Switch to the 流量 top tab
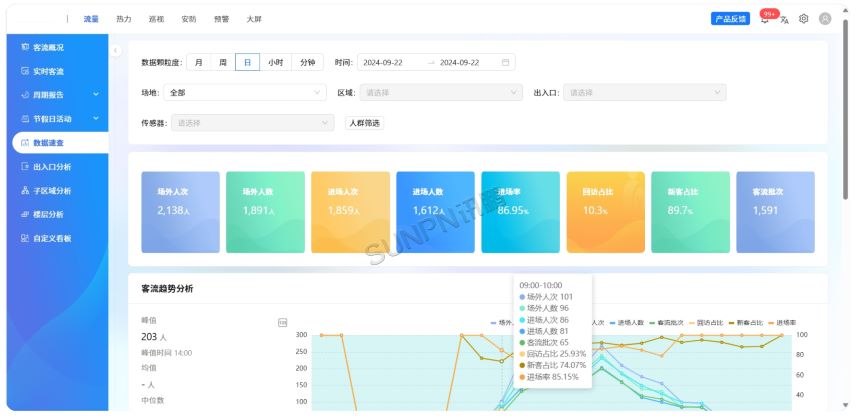Viewport: 860px width, 416px height. (x=91, y=19)
